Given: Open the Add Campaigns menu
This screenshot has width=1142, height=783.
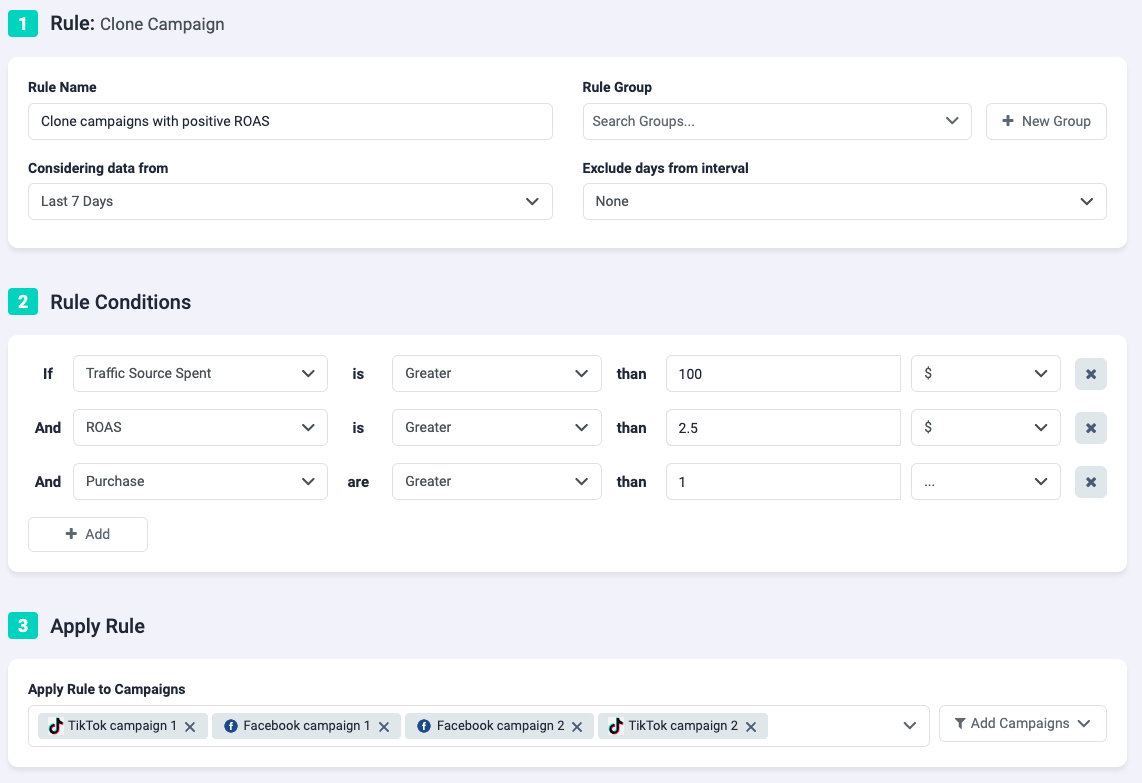Looking at the screenshot, I should click(x=1022, y=723).
